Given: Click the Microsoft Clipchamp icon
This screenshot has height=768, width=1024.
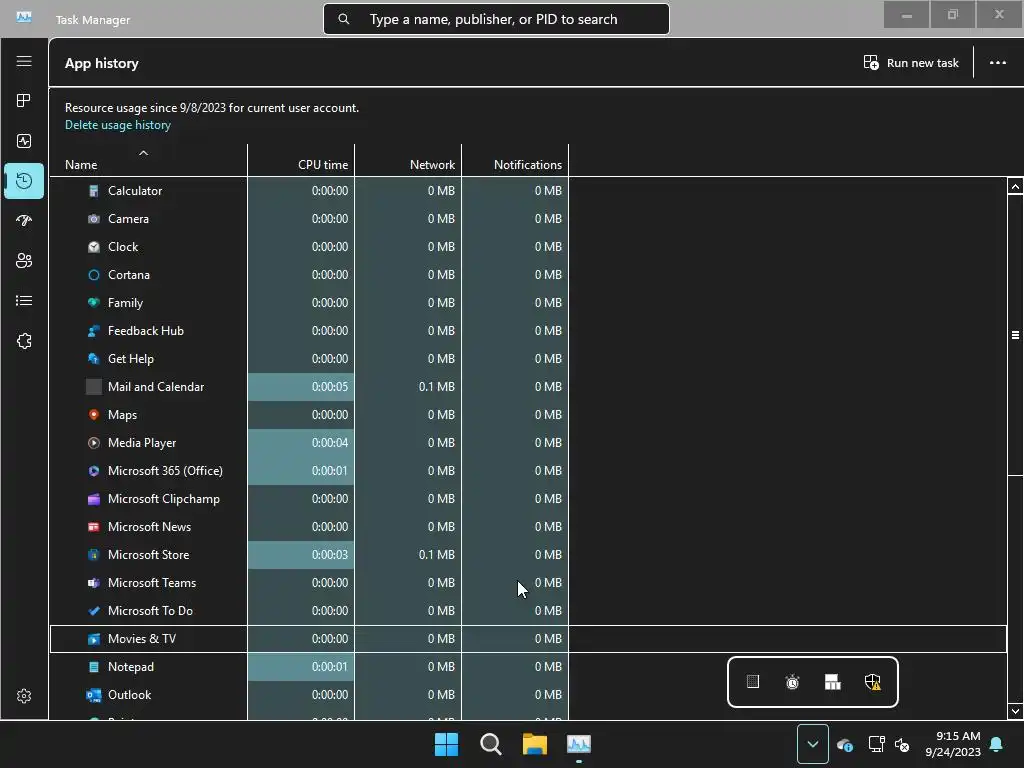Looking at the screenshot, I should pyautogui.click(x=94, y=499).
